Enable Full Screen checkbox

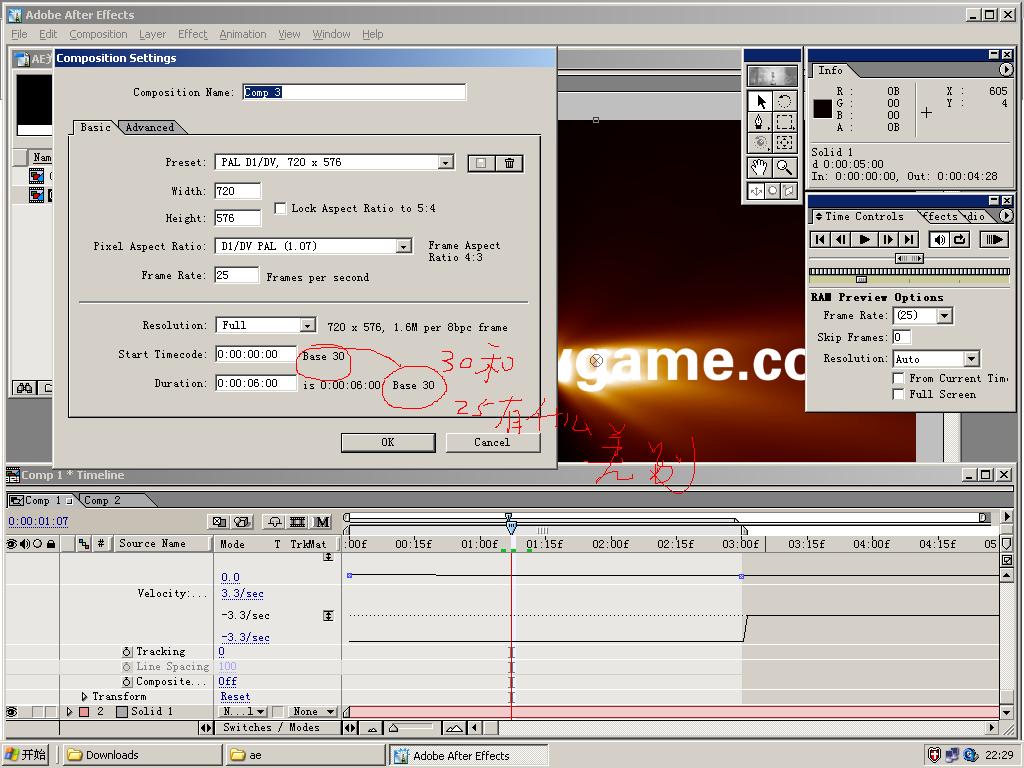click(x=899, y=394)
